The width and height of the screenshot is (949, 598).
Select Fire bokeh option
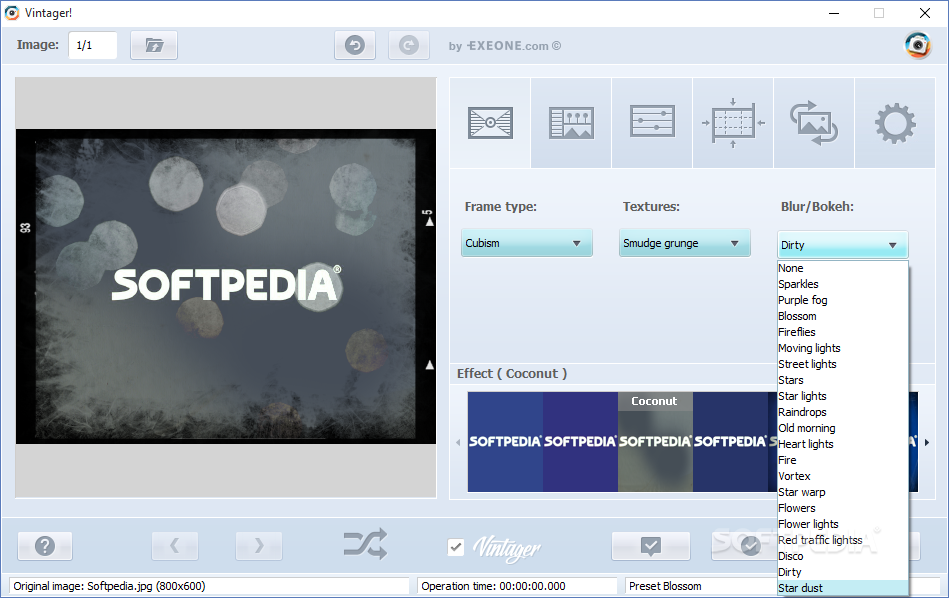click(842, 460)
